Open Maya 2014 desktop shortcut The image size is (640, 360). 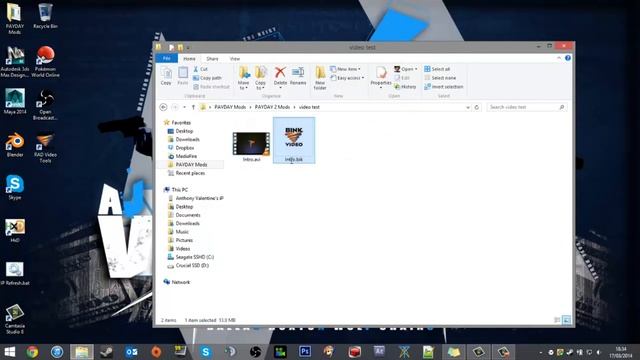(x=15, y=102)
